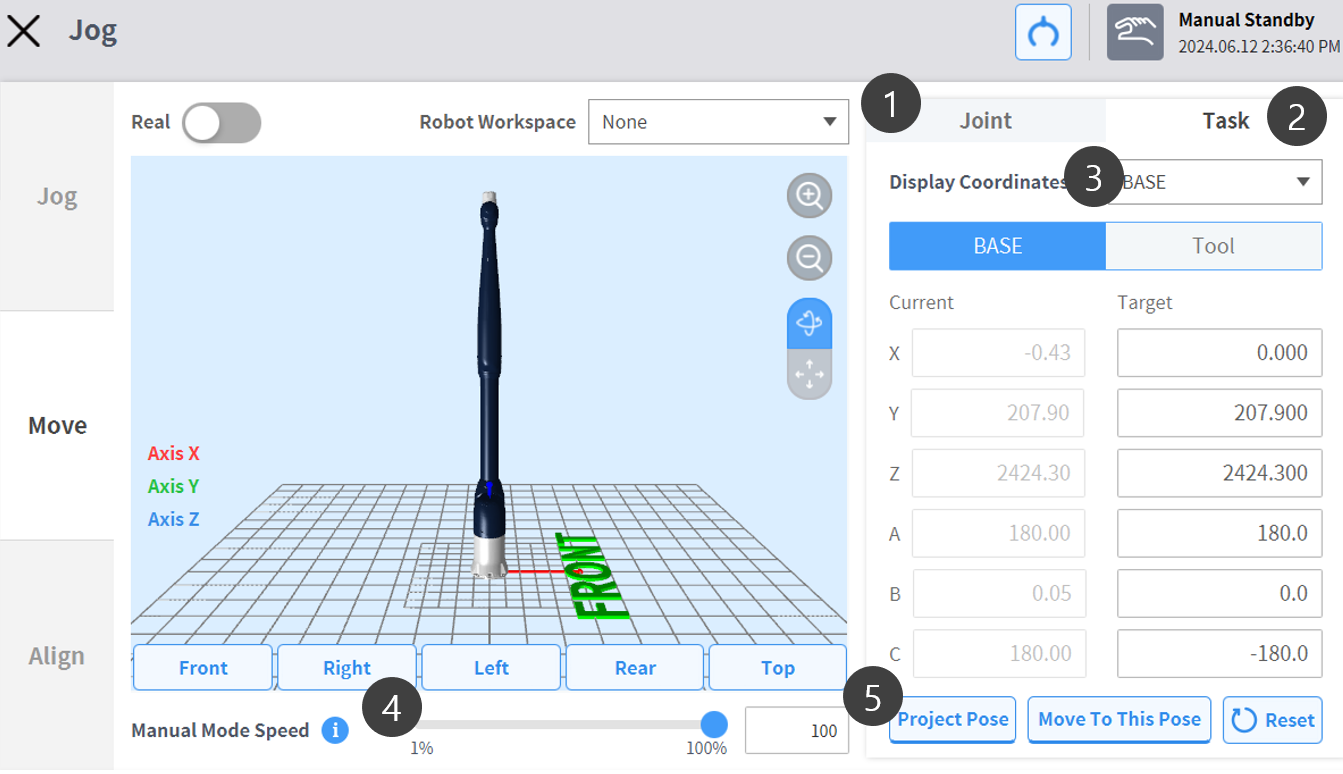Click the blue rotate arrow icon in header

(1043, 33)
